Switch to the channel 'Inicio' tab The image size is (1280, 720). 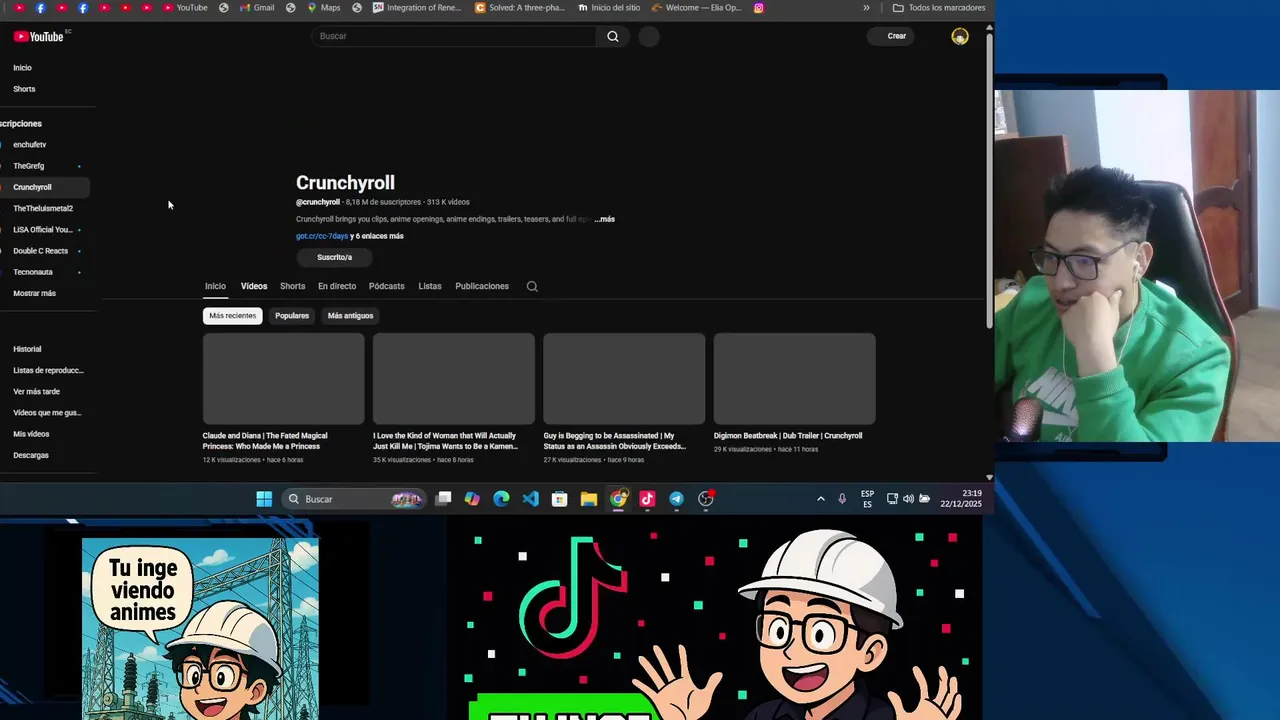(x=215, y=286)
